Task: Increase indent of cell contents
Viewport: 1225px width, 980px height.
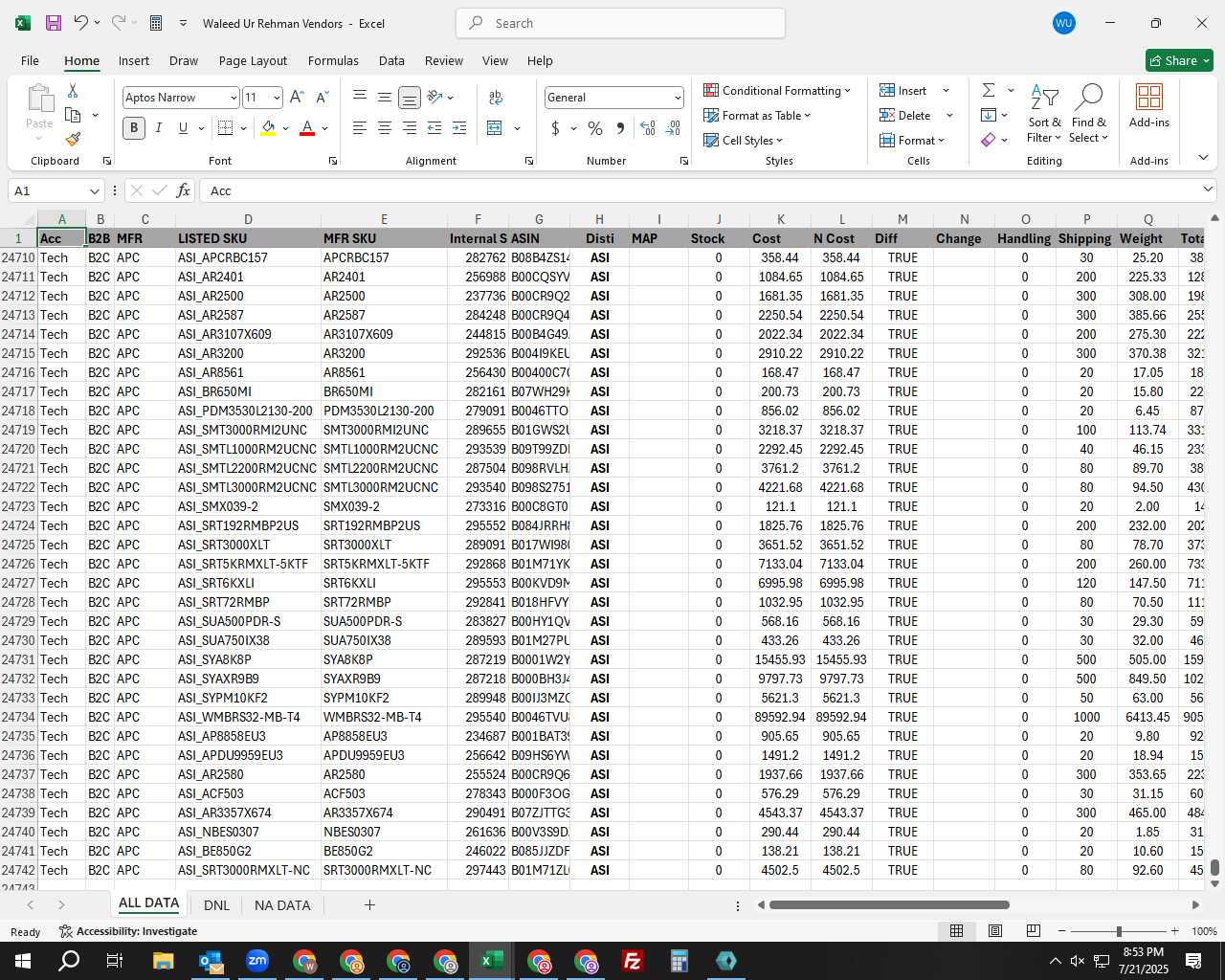Action: [x=459, y=127]
